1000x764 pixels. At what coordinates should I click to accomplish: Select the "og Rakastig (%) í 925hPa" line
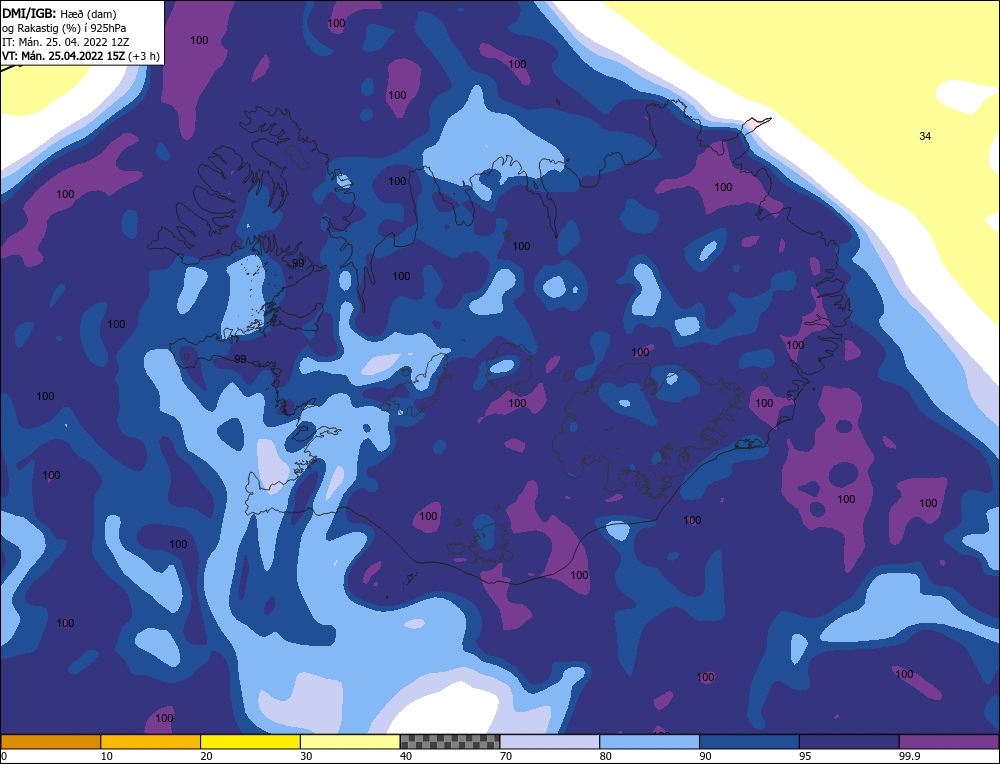tap(64, 27)
